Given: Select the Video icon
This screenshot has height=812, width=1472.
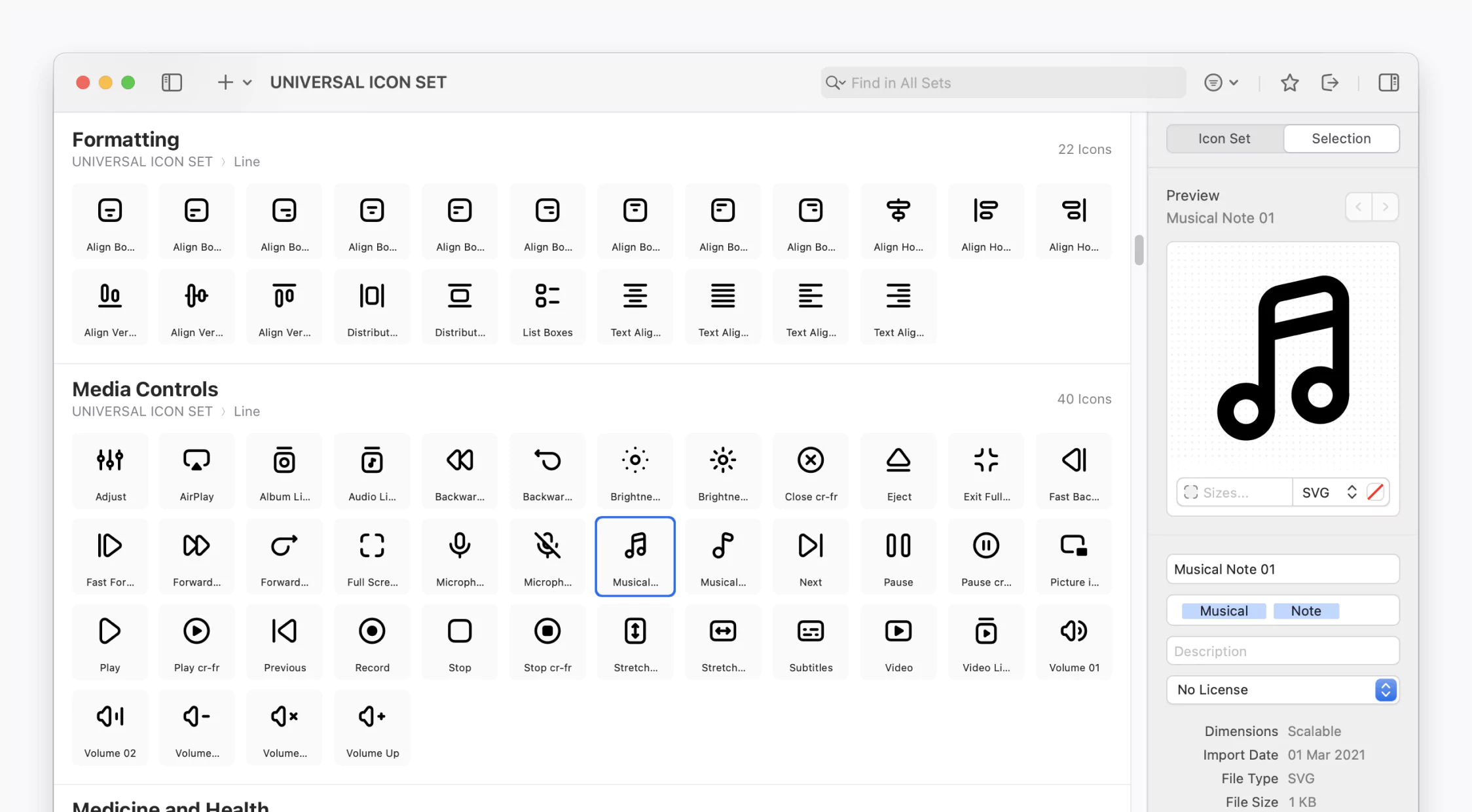Looking at the screenshot, I should tap(898, 642).
